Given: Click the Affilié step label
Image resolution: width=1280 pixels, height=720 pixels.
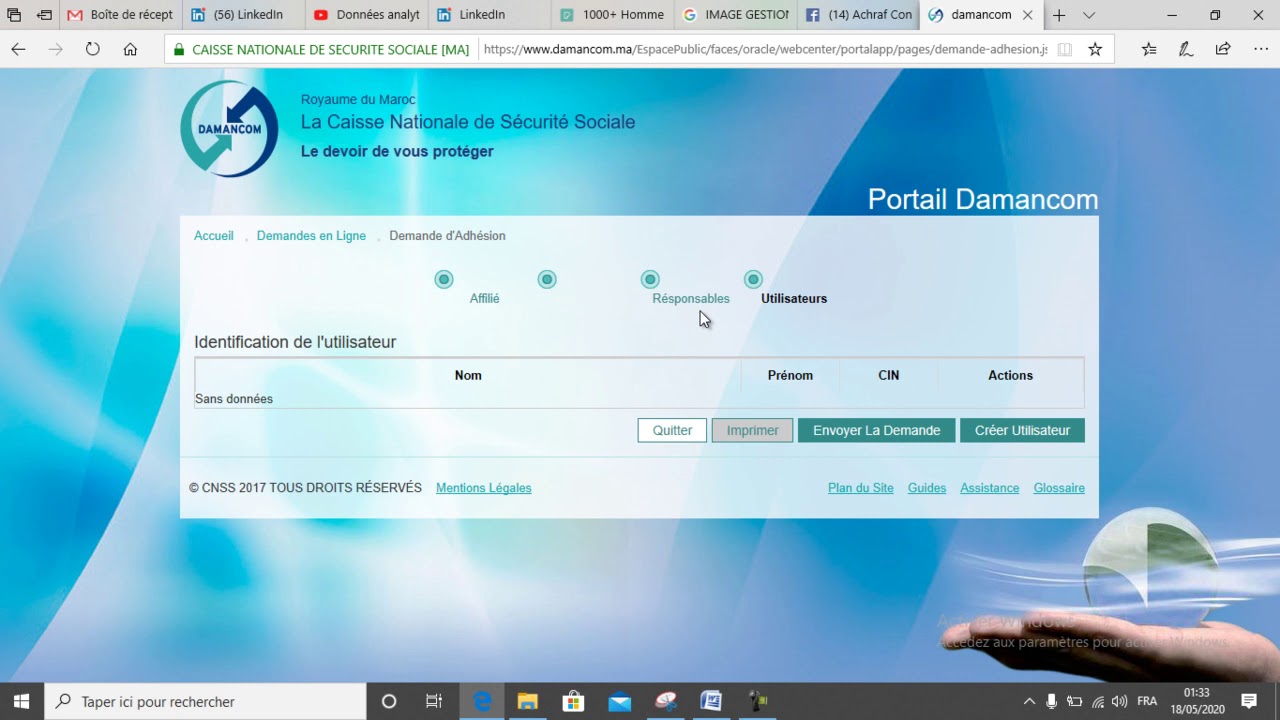Looking at the screenshot, I should [x=485, y=299].
